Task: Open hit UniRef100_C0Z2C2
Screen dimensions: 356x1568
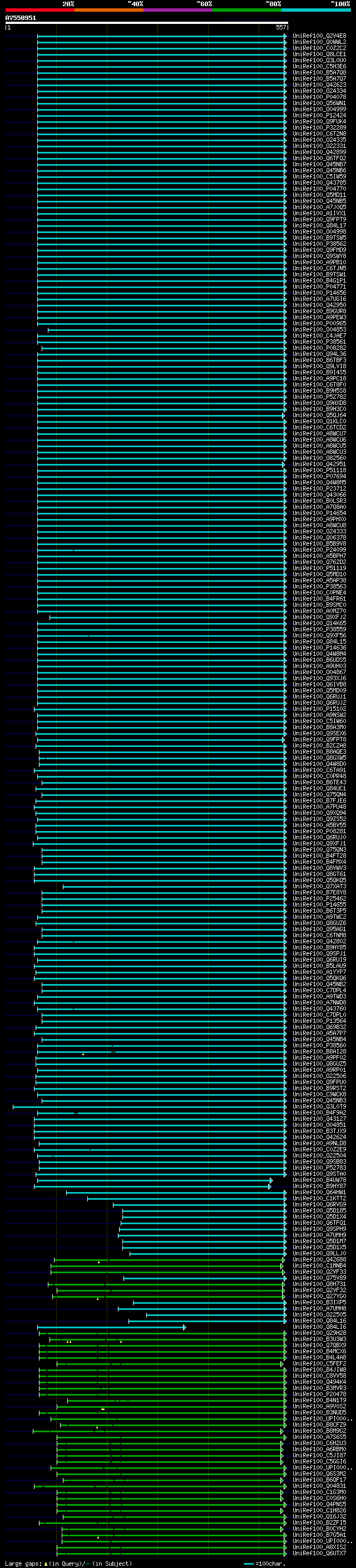Action: tap(319, 48)
